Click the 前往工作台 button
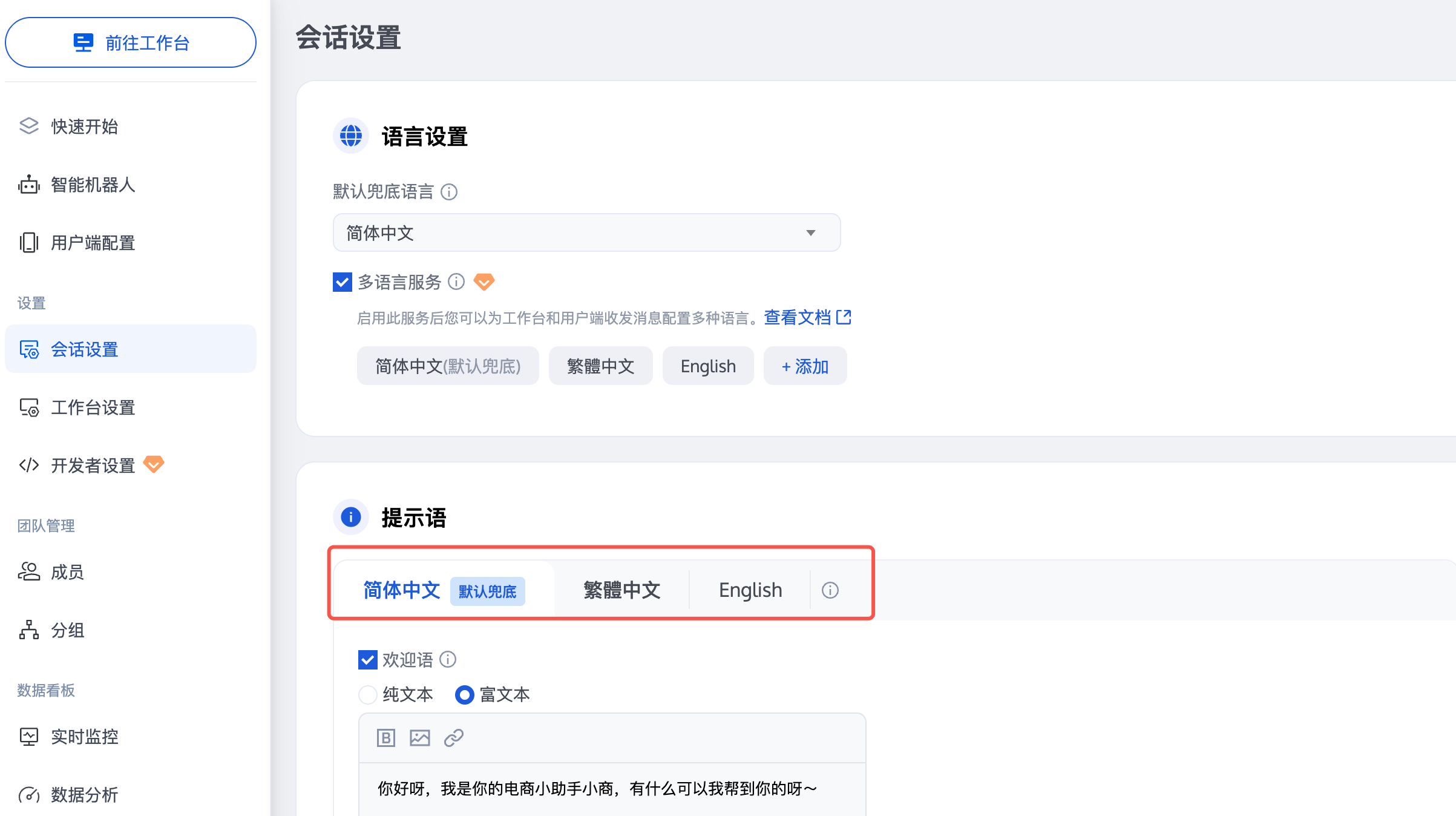This screenshot has width=1456, height=816. coord(131,43)
